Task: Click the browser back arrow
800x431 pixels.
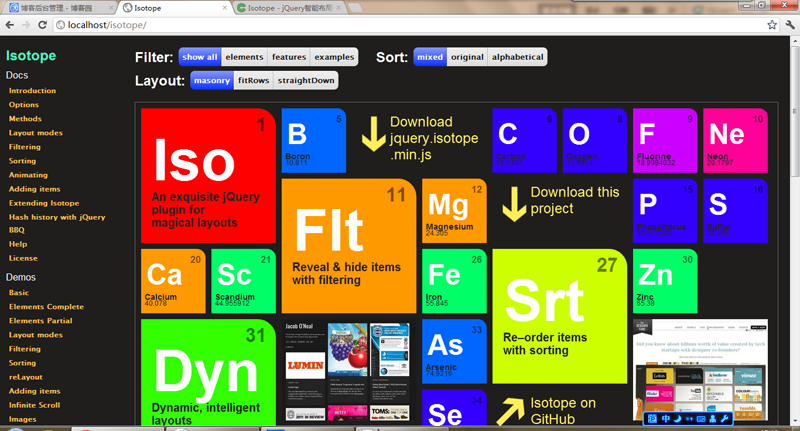Action: [10, 24]
